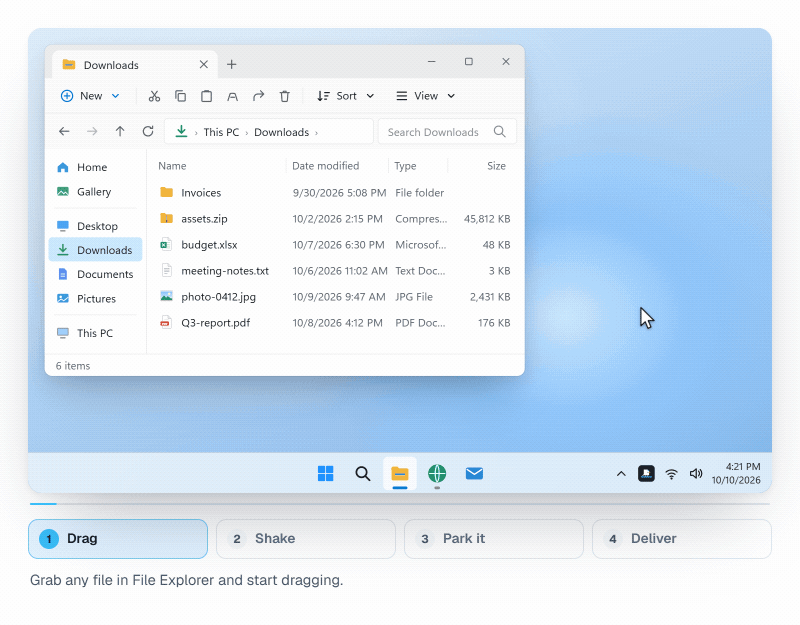Click the dark tray app icon
Image resolution: width=800 pixels, height=625 pixels.
point(646,473)
